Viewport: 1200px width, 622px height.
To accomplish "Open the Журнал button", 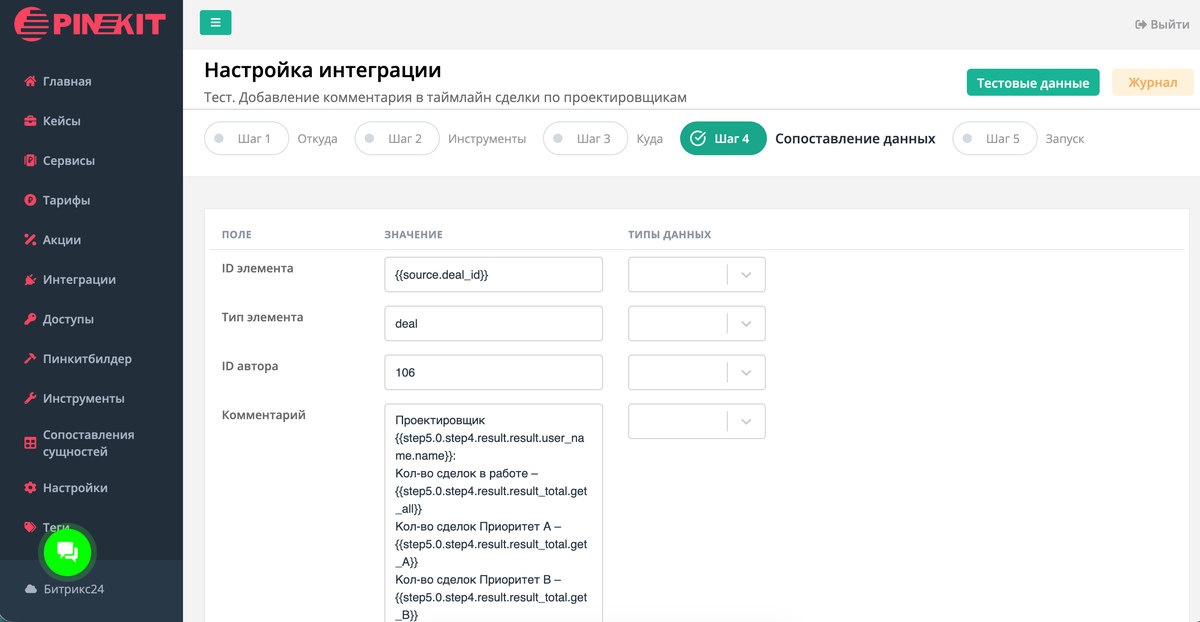I will pyautogui.click(x=1153, y=82).
